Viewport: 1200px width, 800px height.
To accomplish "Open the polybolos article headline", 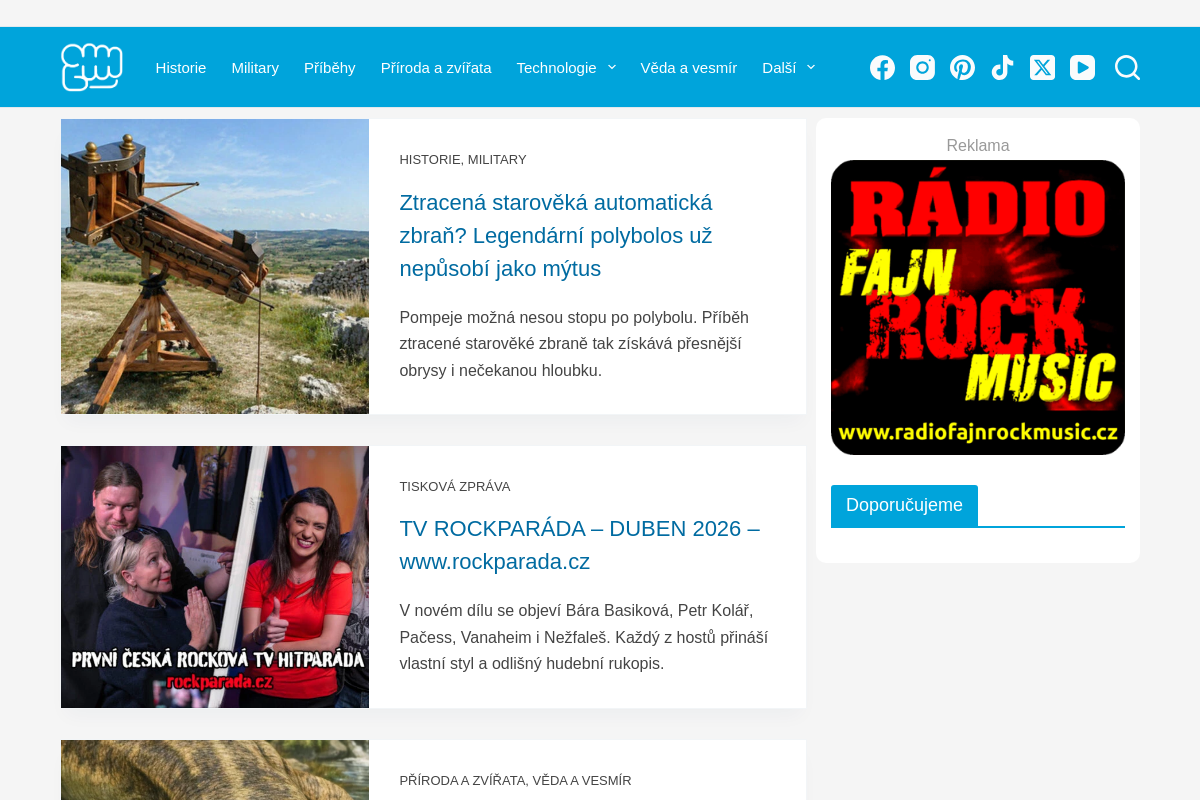I will coord(556,235).
